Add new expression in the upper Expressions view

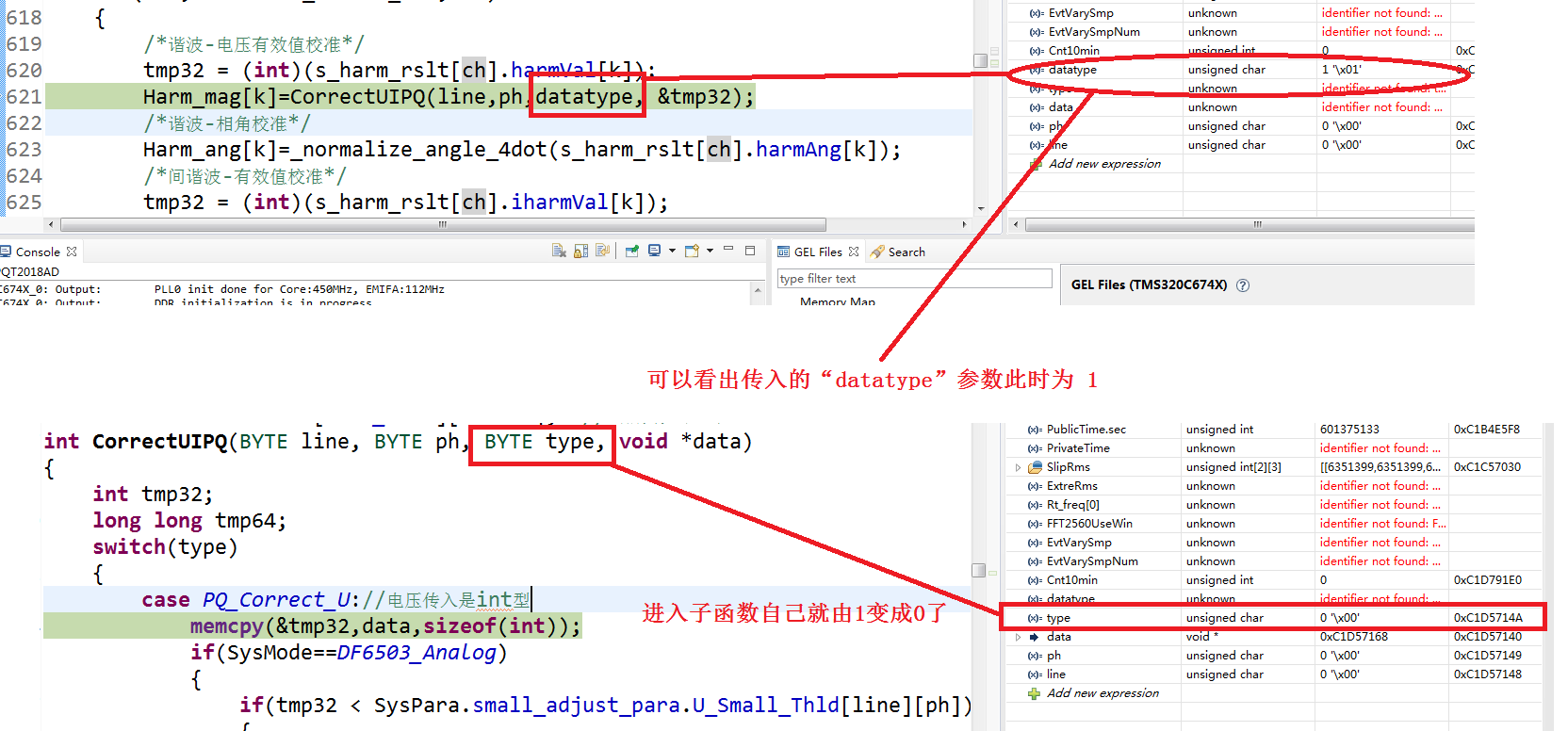(x=1104, y=164)
